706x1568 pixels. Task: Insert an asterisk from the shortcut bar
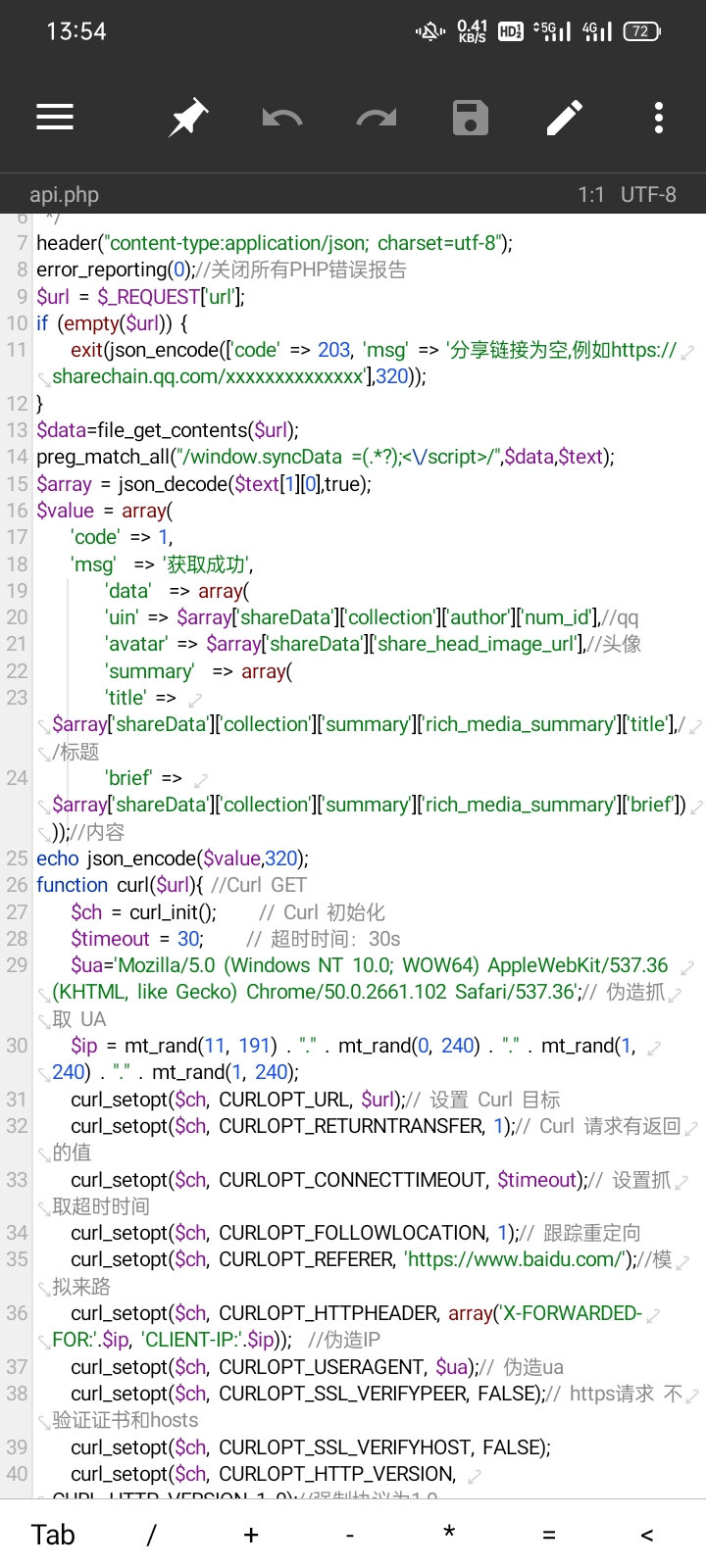(449, 1533)
